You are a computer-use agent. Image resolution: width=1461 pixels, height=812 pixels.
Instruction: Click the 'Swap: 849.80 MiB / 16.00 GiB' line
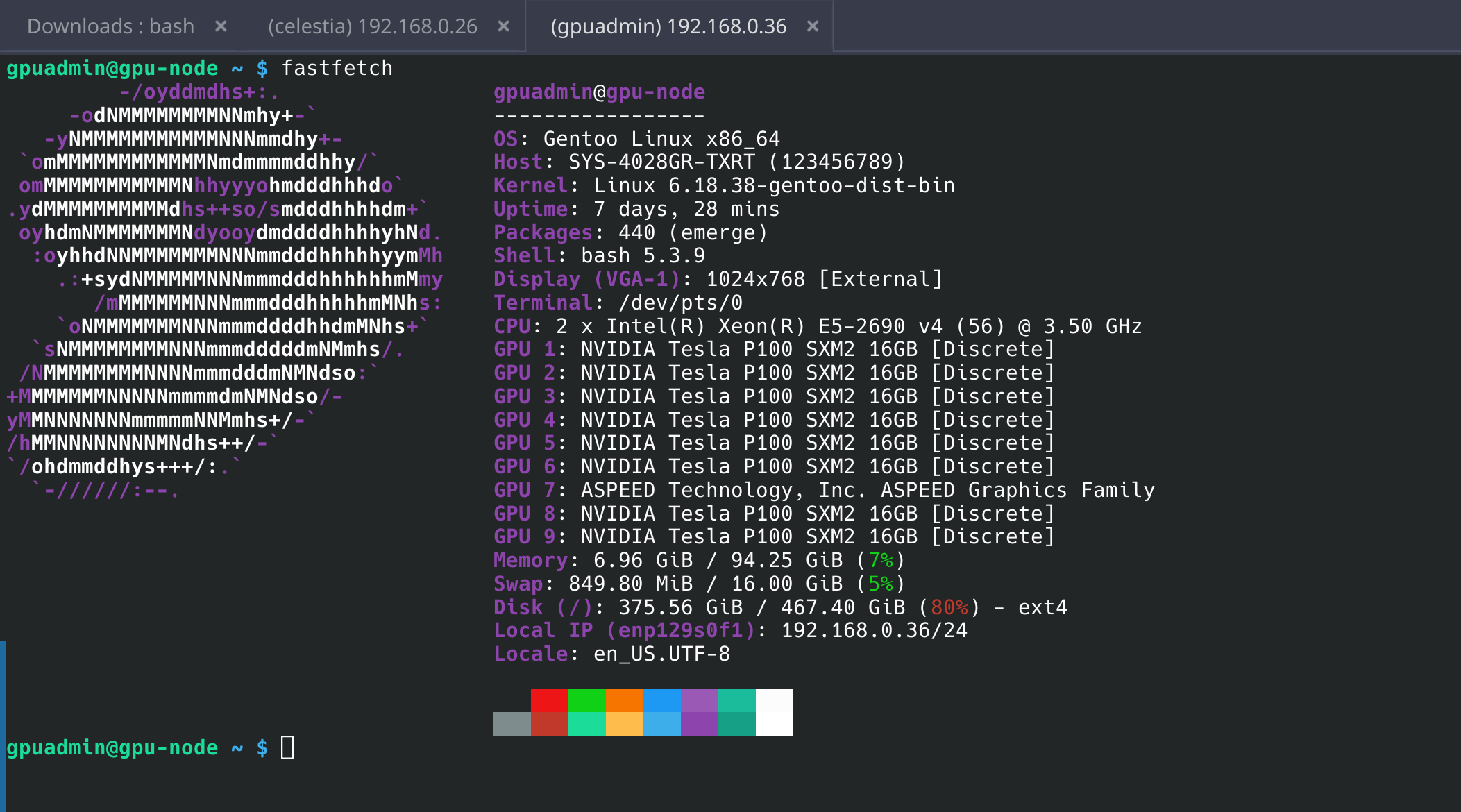click(x=699, y=584)
